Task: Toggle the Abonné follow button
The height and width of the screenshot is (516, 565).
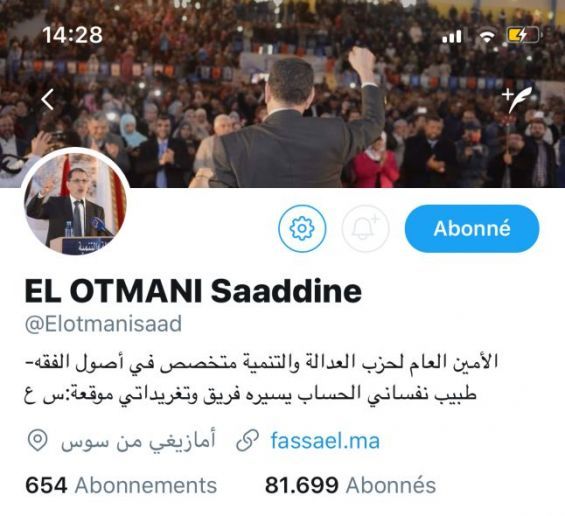Action: click(x=472, y=228)
